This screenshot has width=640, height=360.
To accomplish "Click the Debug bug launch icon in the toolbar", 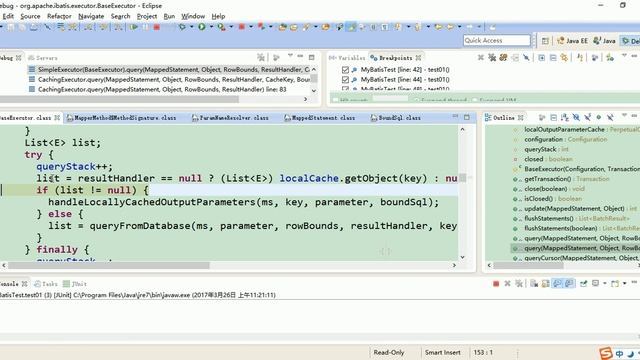I will (182, 27).
